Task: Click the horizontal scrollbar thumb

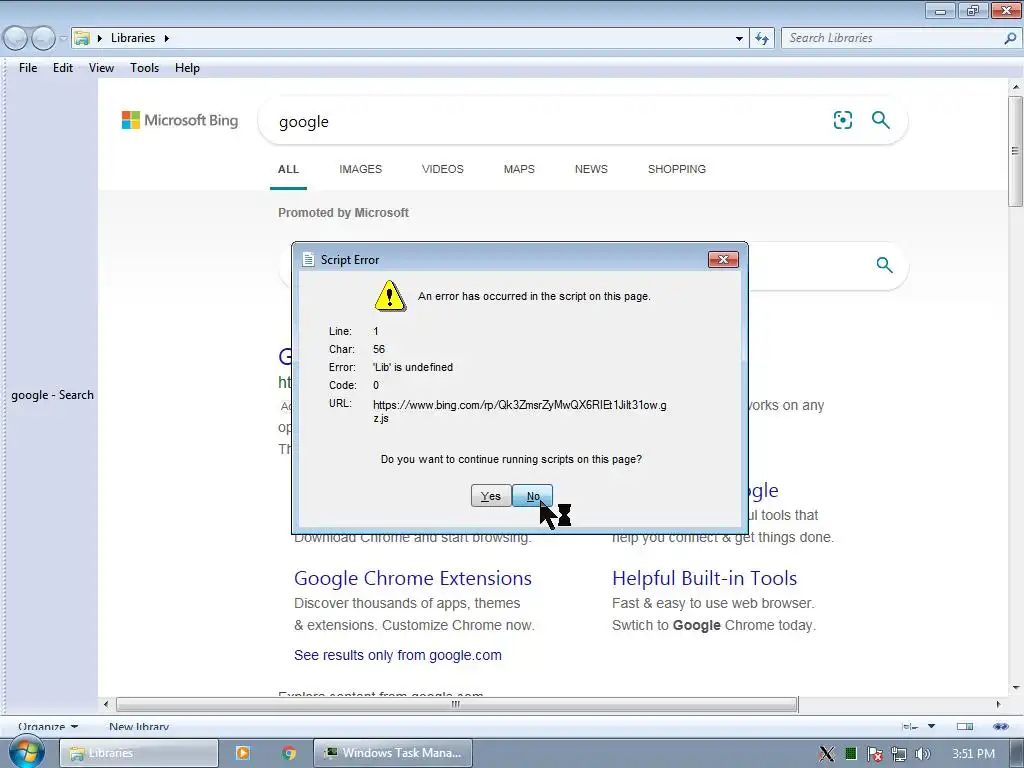Action: click(456, 704)
